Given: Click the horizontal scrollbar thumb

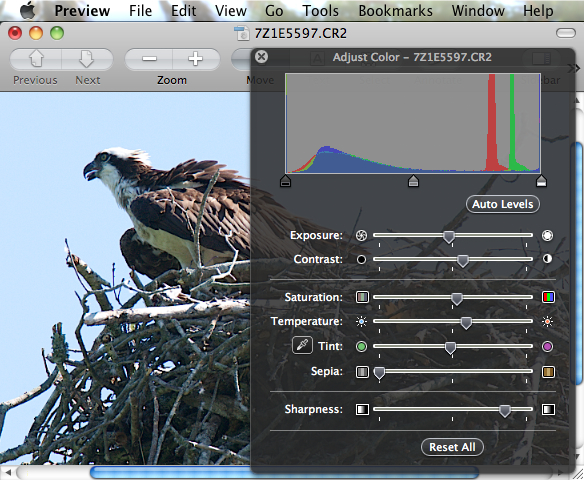Looking at the screenshot, I should click(x=284, y=472).
